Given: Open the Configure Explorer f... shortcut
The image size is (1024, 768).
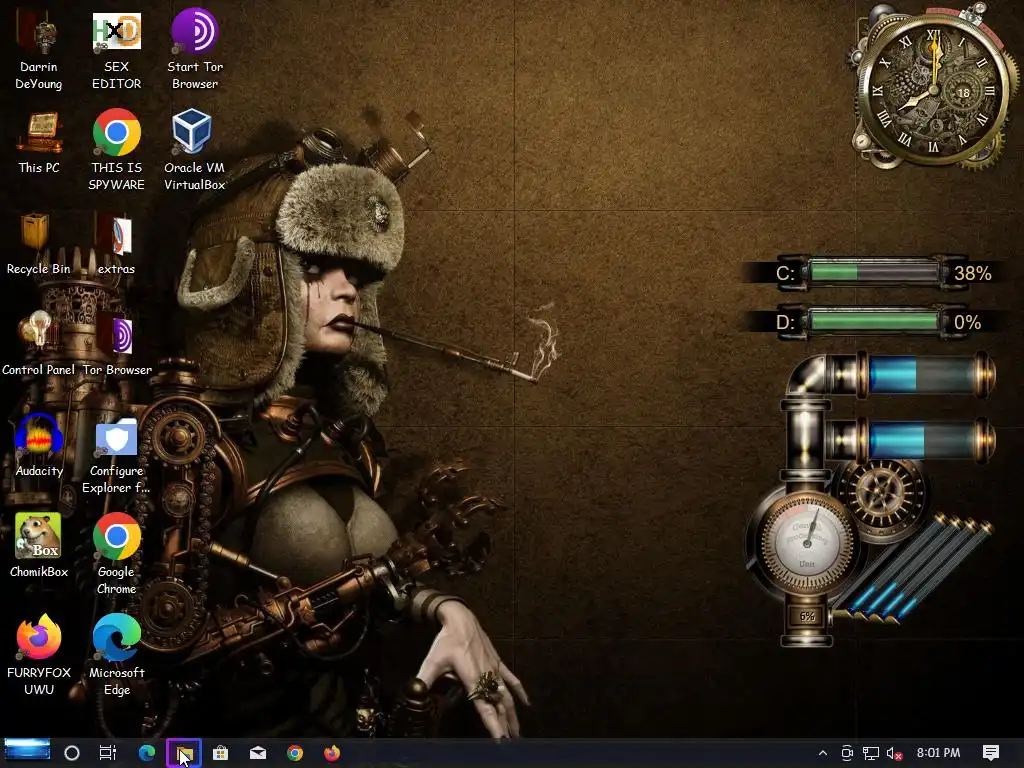Looking at the screenshot, I should [x=116, y=456].
